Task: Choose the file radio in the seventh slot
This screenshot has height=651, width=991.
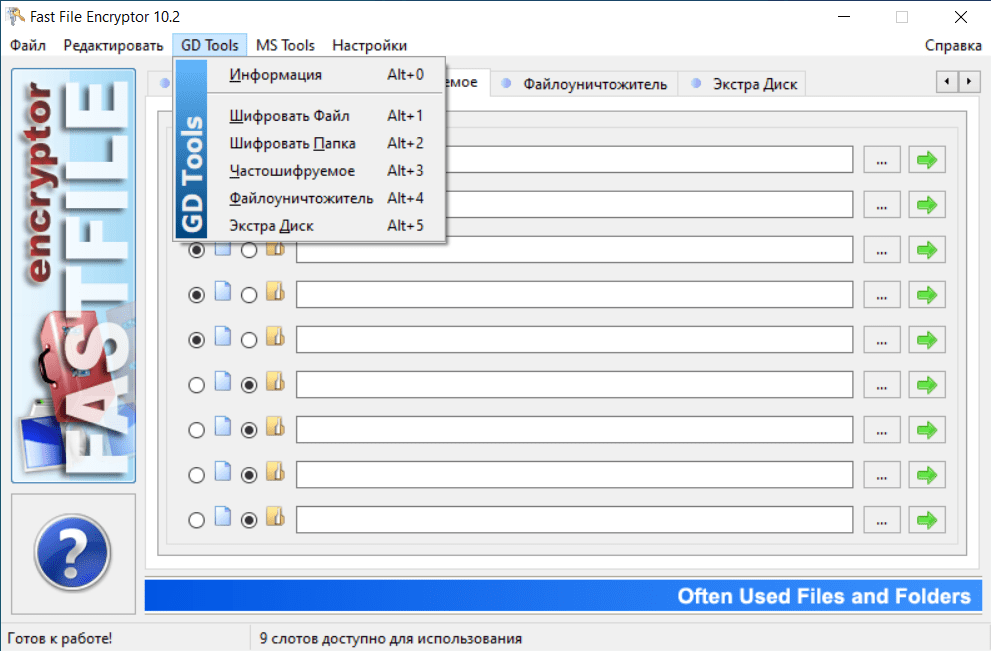Action: click(x=197, y=430)
